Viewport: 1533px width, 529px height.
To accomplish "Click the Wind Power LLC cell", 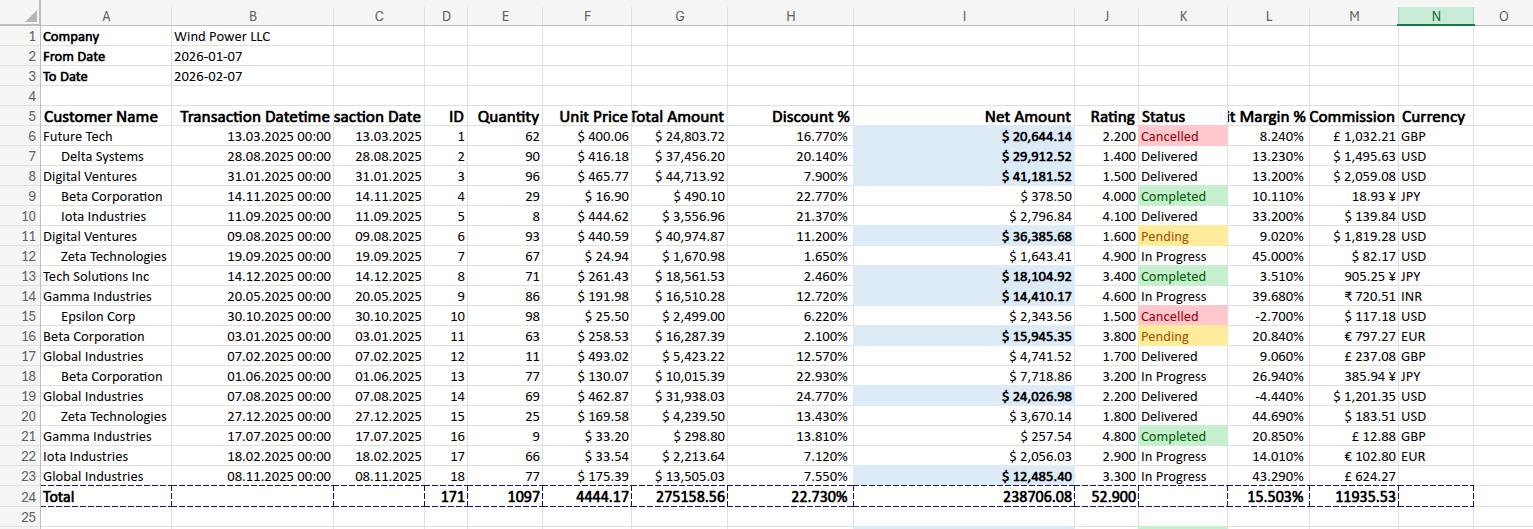I will pos(222,37).
